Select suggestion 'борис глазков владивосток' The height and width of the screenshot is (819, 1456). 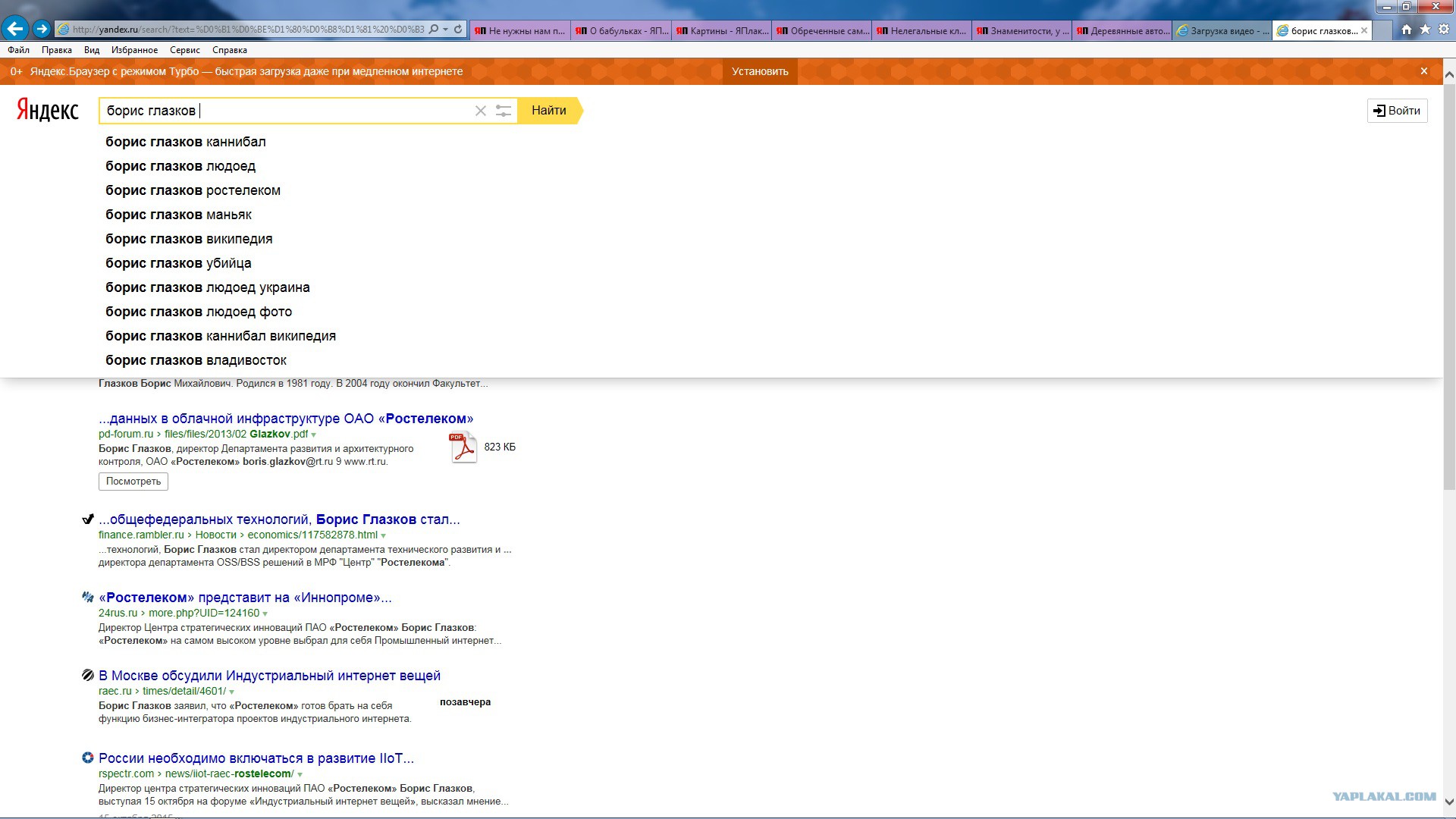pos(196,360)
